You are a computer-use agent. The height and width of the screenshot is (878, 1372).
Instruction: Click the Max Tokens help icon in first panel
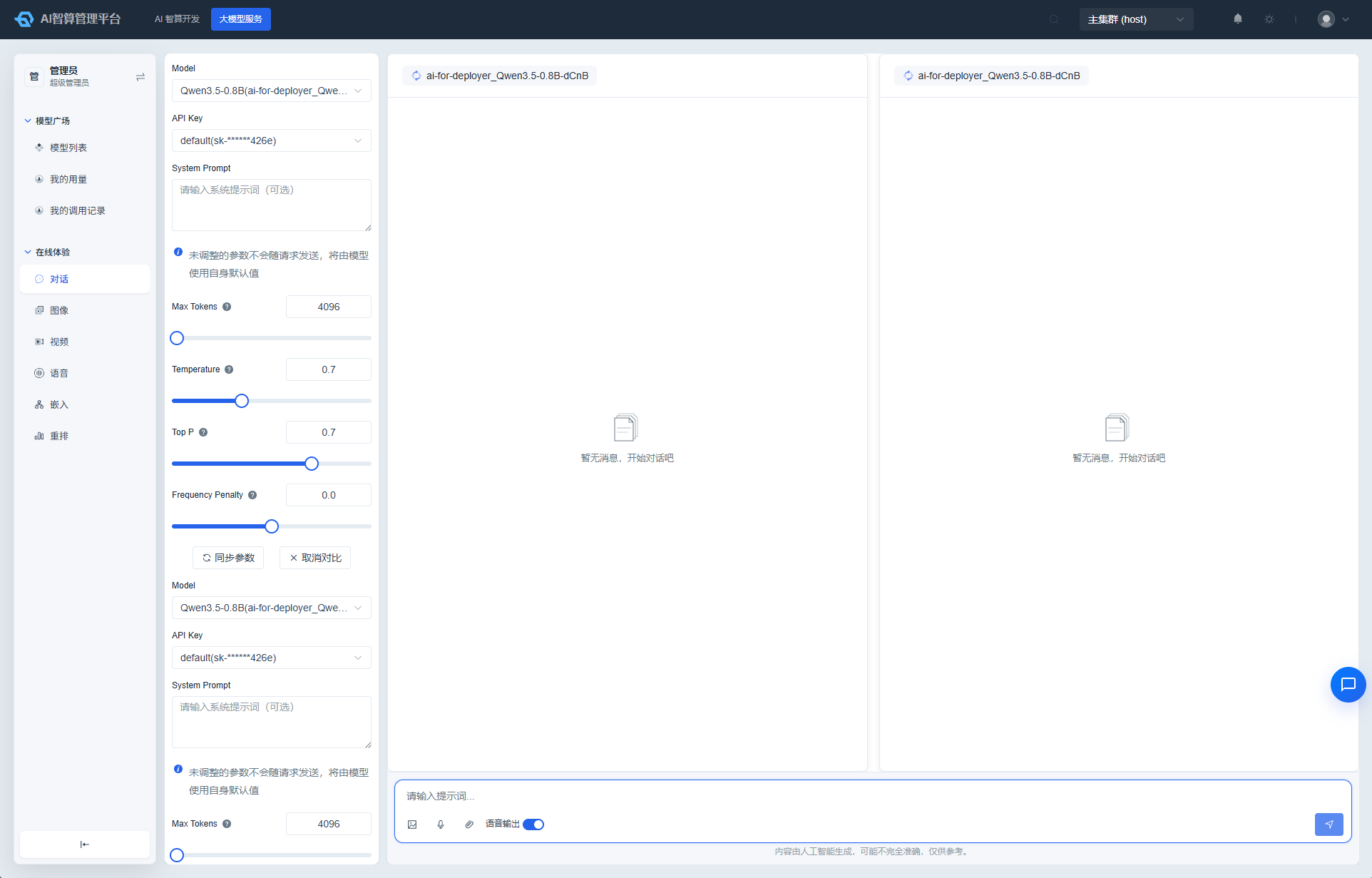pos(227,307)
